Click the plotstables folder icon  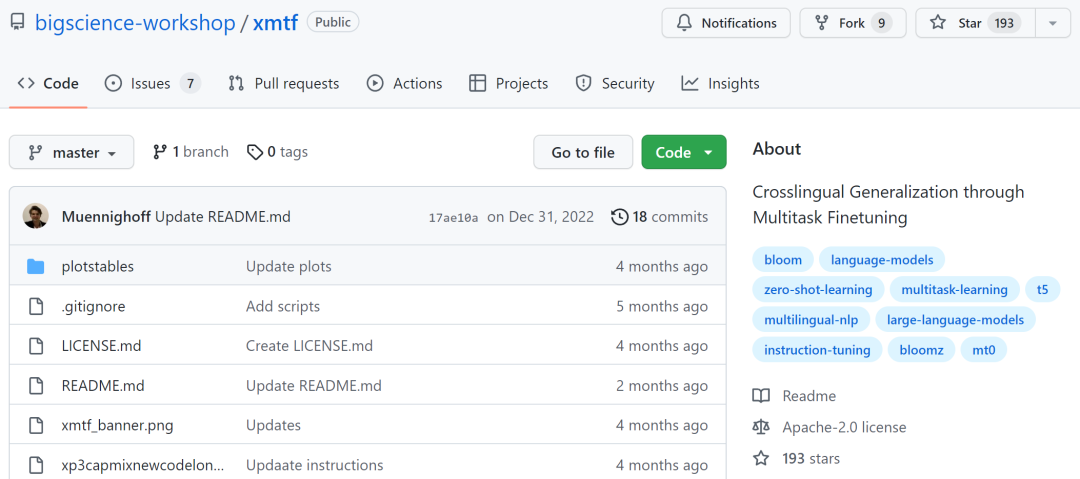point(36,266)
